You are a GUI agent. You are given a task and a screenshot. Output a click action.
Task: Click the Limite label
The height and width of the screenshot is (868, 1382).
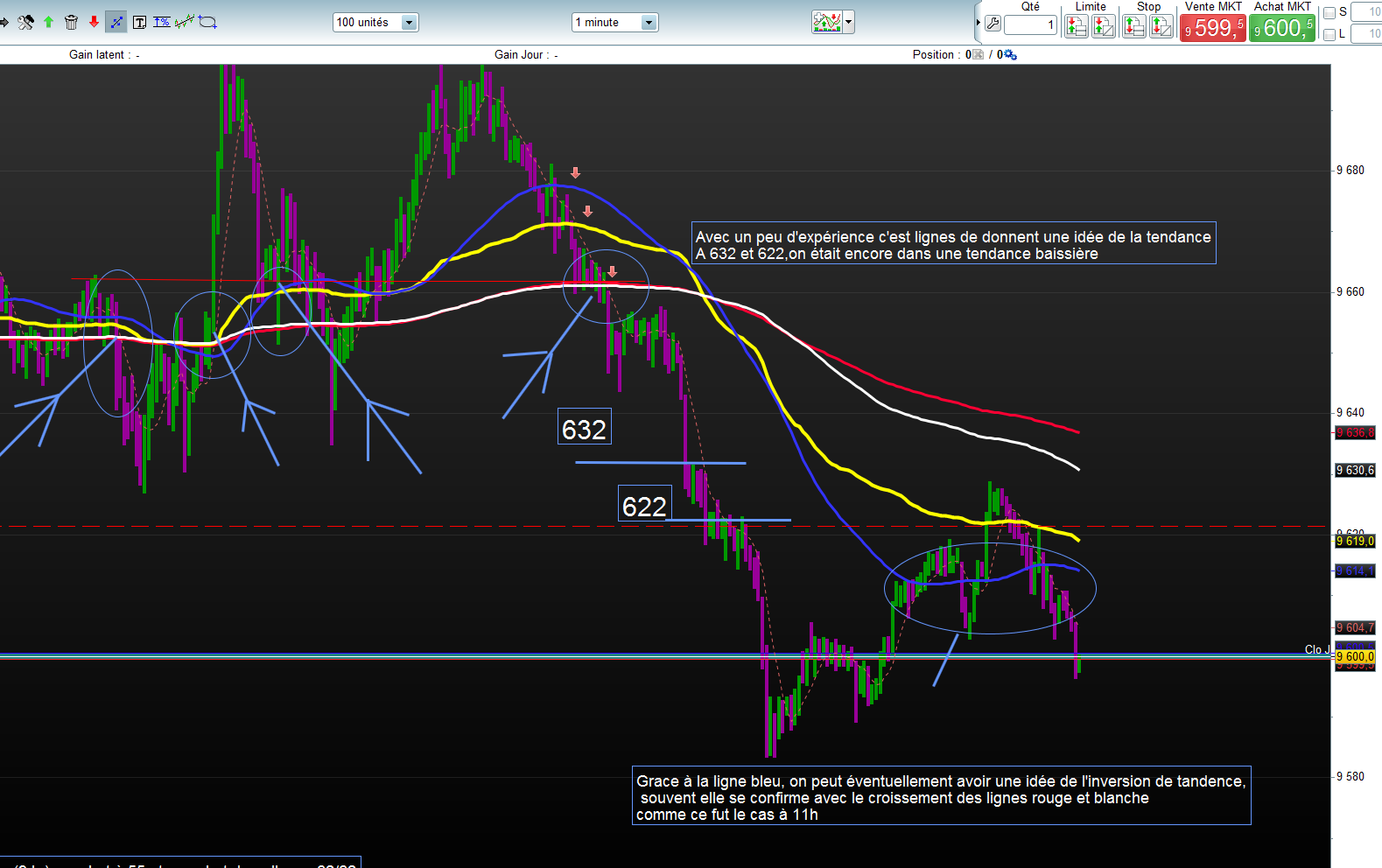[1091, 7]
